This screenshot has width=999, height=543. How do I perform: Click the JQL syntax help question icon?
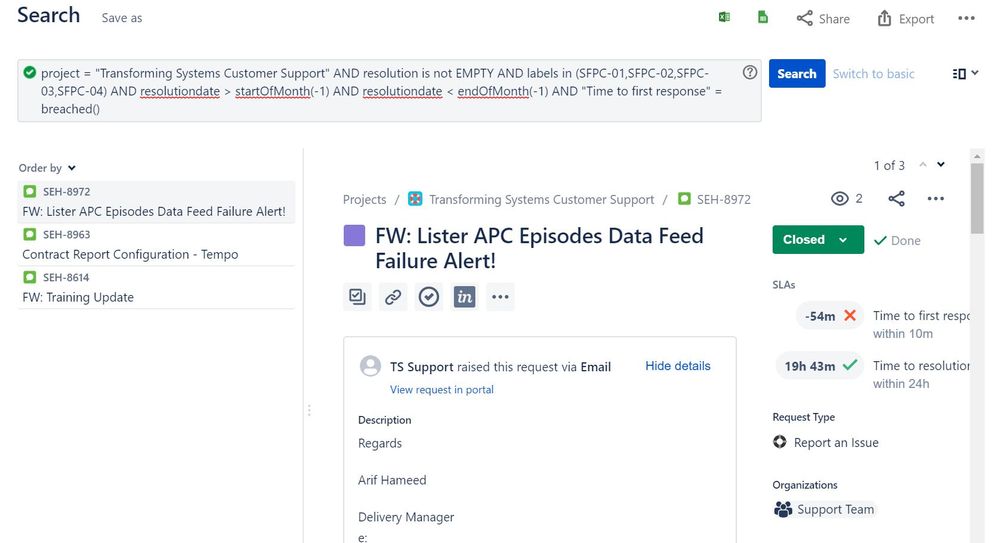pyautogui.click(x=750, y=72)
